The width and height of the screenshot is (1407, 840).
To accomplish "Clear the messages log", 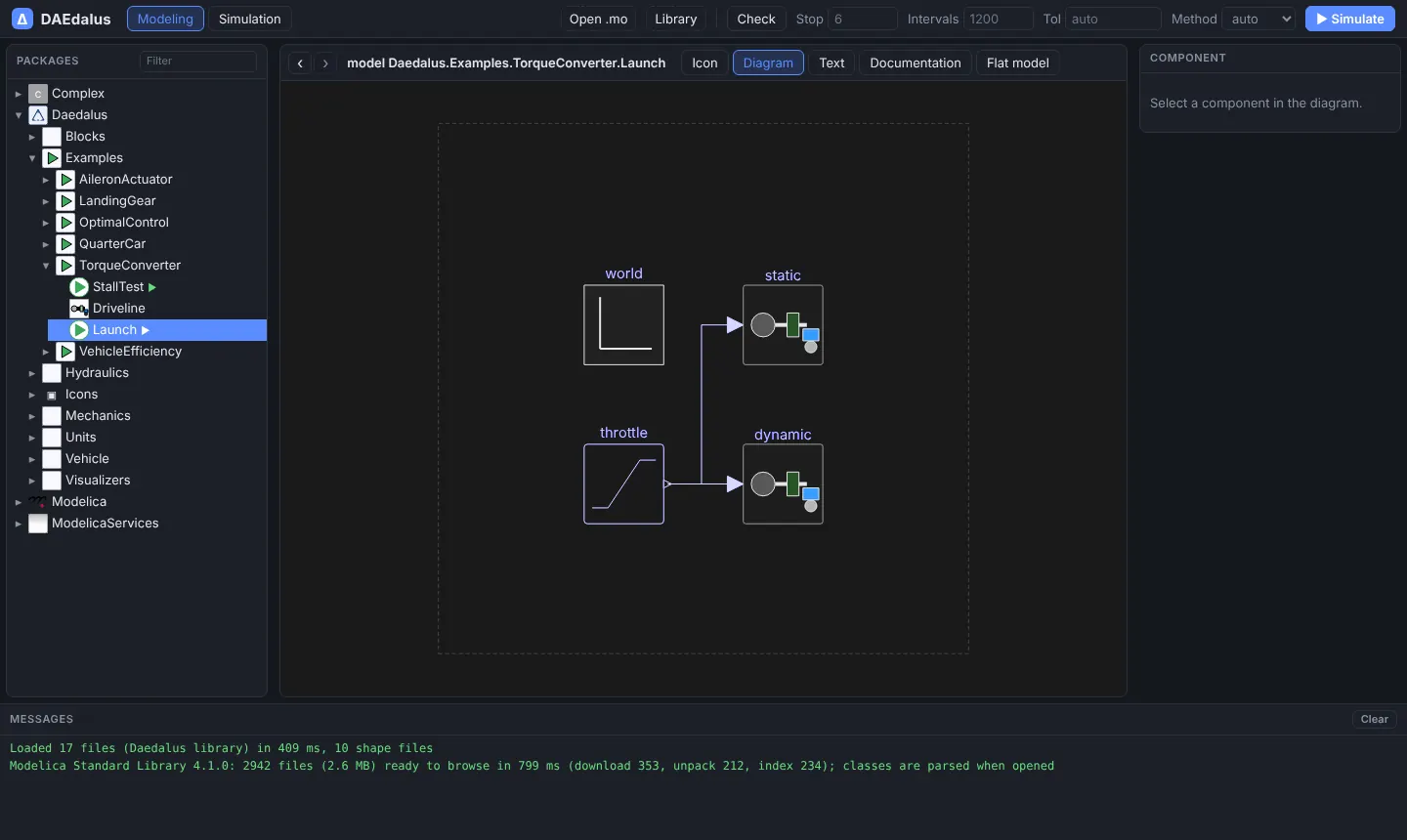I will [1374, 719].
